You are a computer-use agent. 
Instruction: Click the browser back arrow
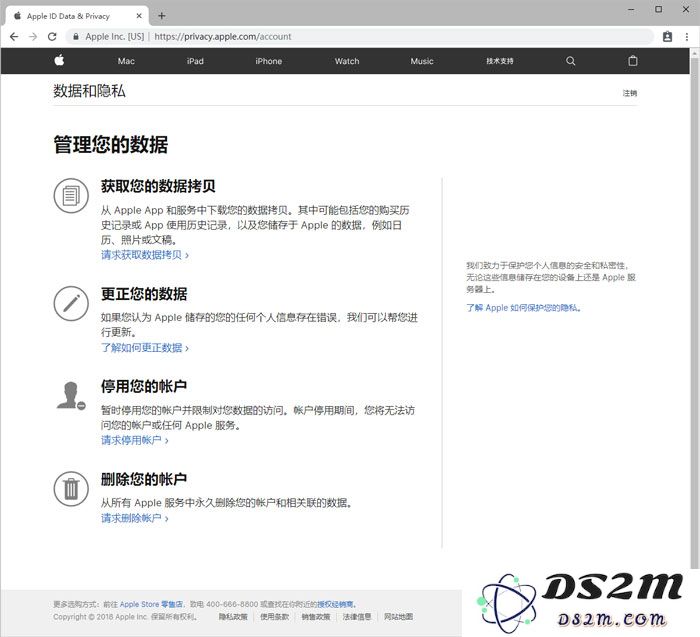[x=14, y=37]
